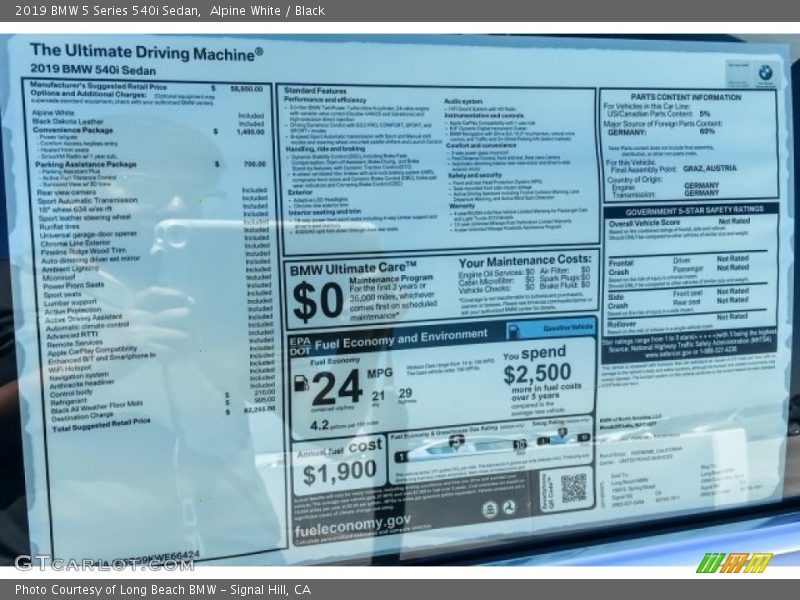The height and width of the screenshot is (600, 800).
Task: Click the large '$0' maintenance figure
Action: [318, 302]
